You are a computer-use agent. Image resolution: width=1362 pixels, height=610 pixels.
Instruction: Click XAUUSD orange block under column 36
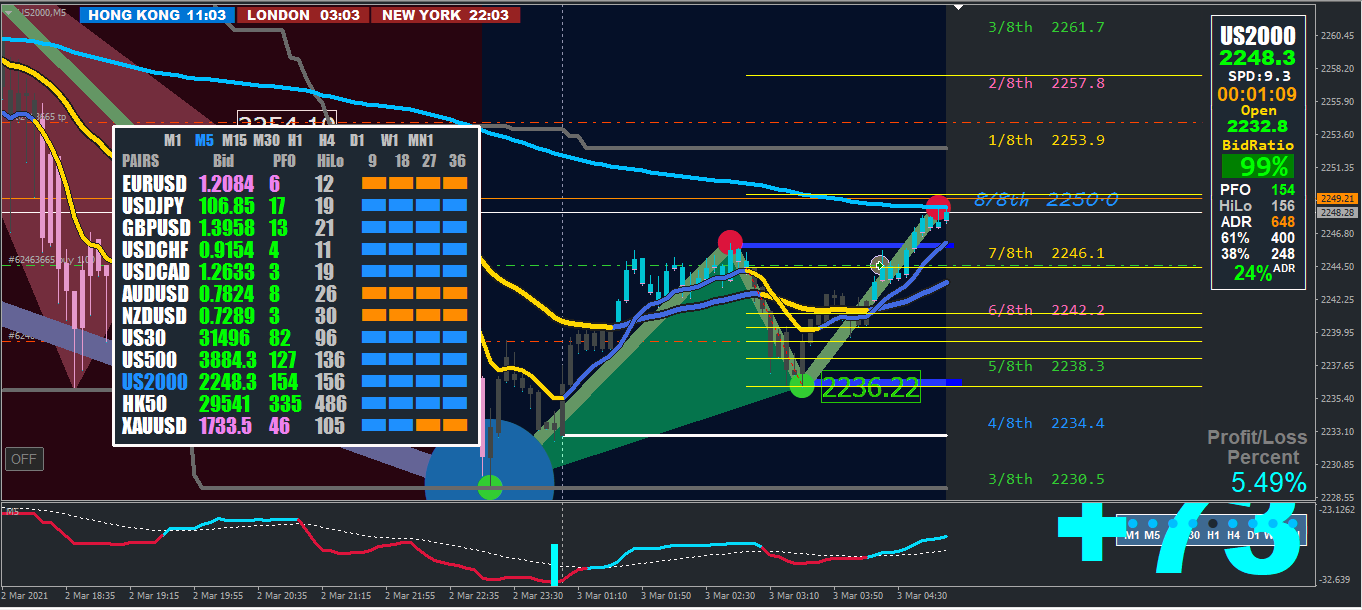455,426
